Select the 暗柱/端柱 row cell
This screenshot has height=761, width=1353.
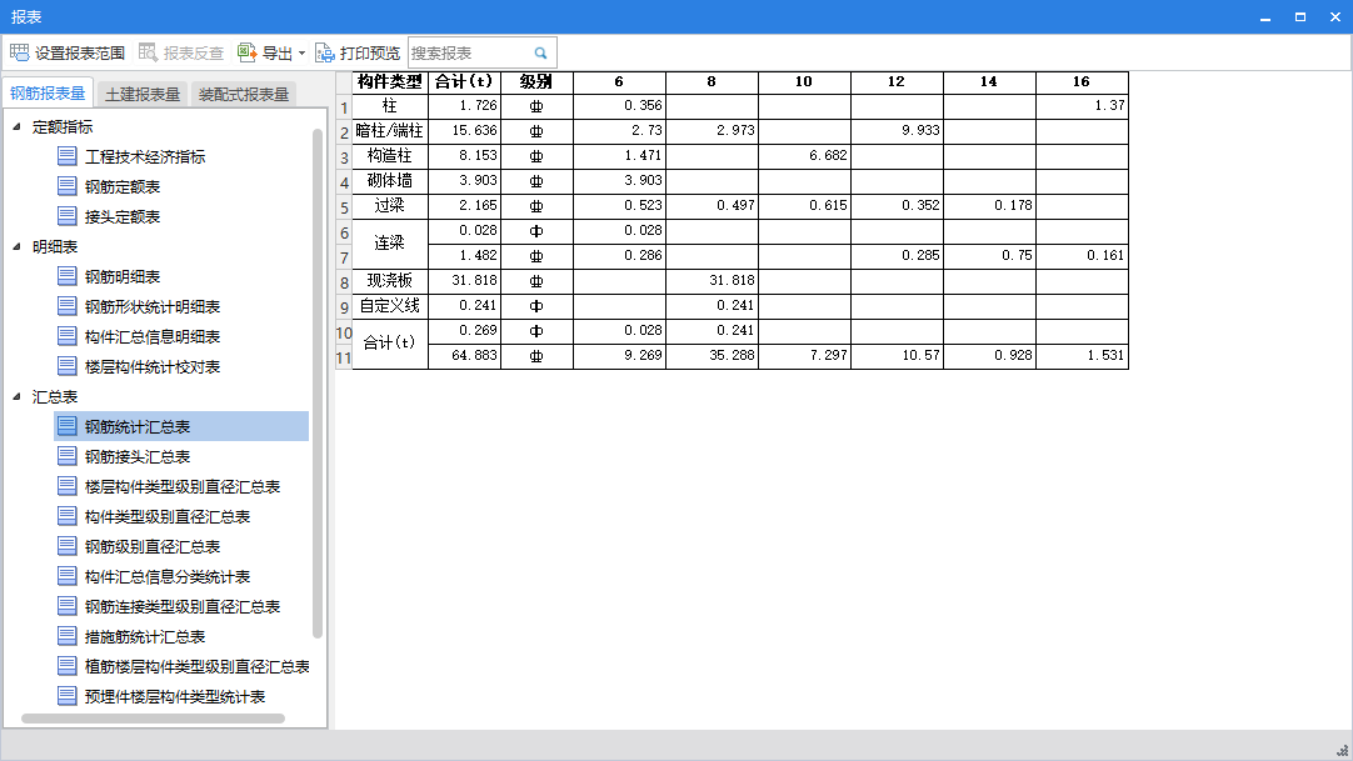pos(390,131)
